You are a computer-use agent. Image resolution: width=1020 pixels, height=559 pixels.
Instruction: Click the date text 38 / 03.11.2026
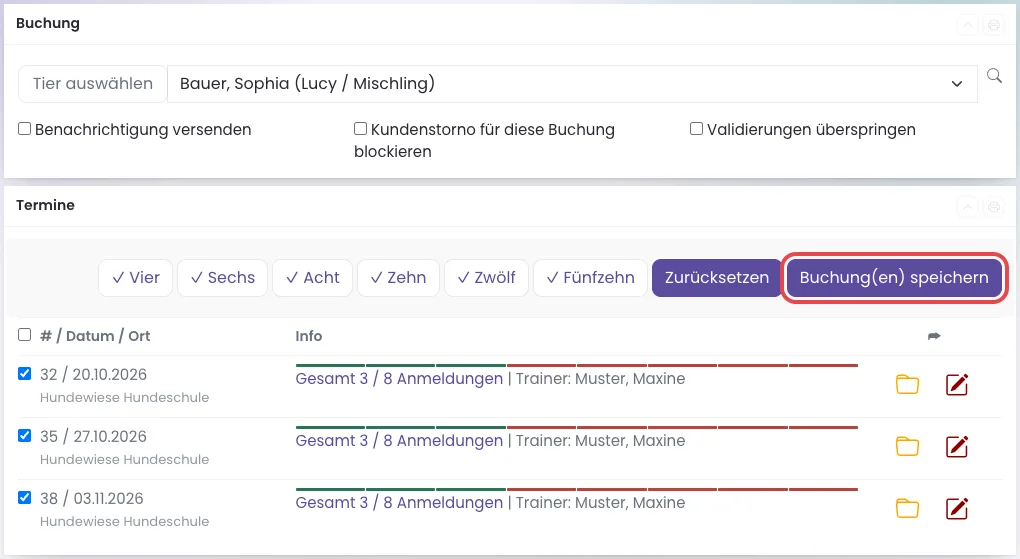click(91, 498)
